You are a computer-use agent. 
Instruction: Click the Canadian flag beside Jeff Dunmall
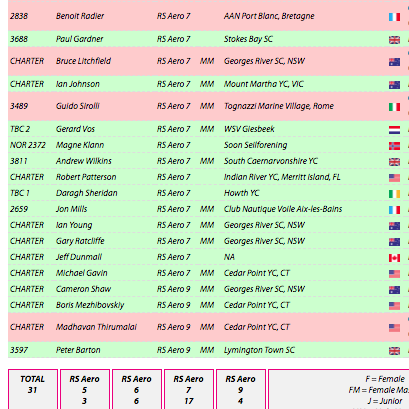[x=394, y=258]
